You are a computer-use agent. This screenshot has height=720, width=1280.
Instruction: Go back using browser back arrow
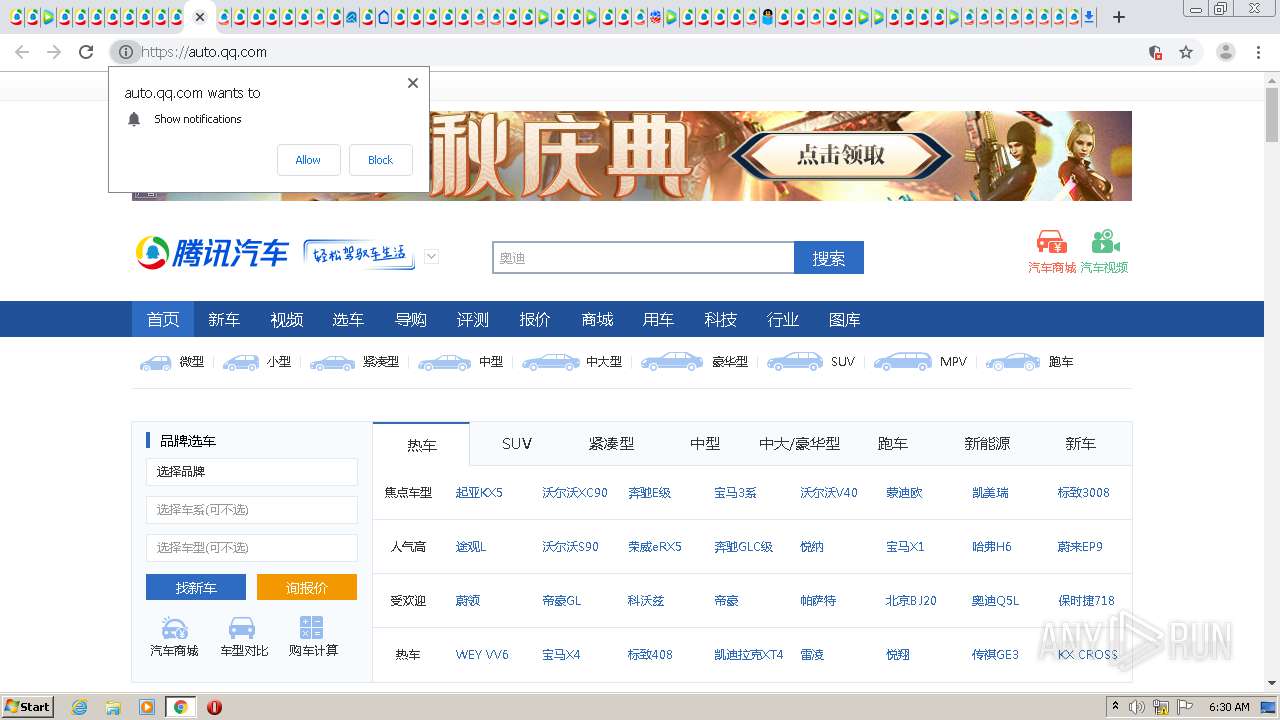click(22, 52)
